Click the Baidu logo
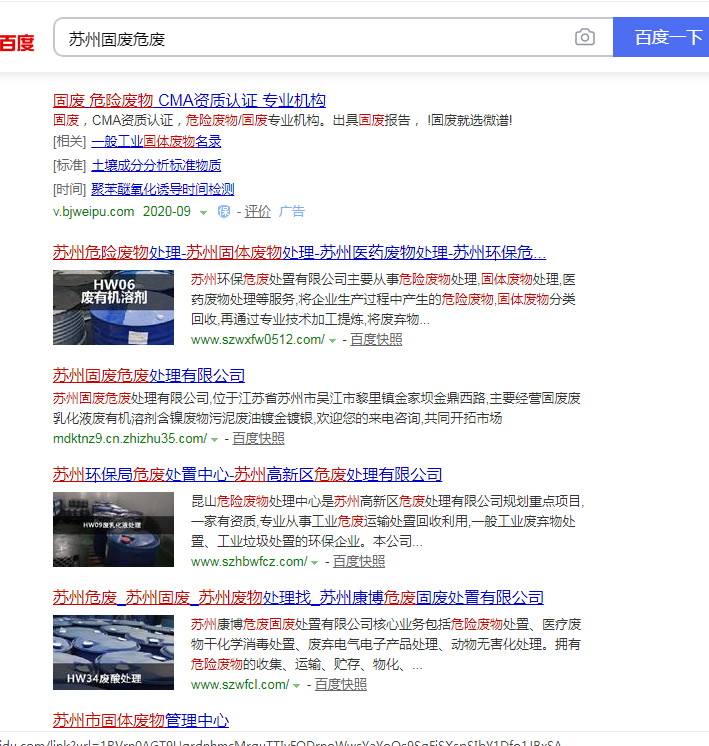 [x=17, y=42]
